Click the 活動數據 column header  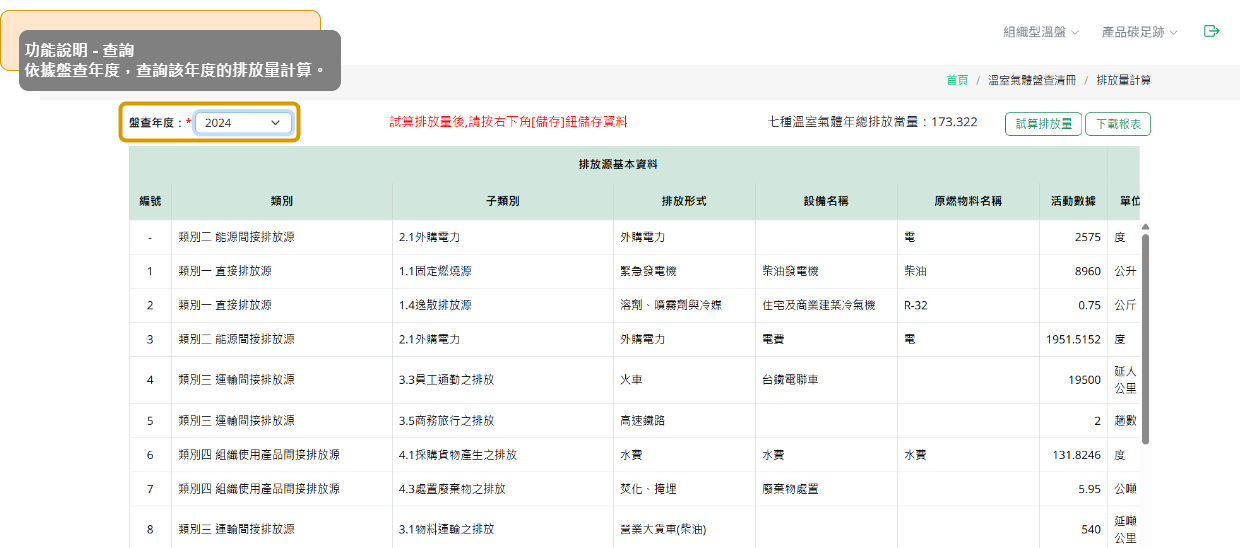coord(1071,201)
